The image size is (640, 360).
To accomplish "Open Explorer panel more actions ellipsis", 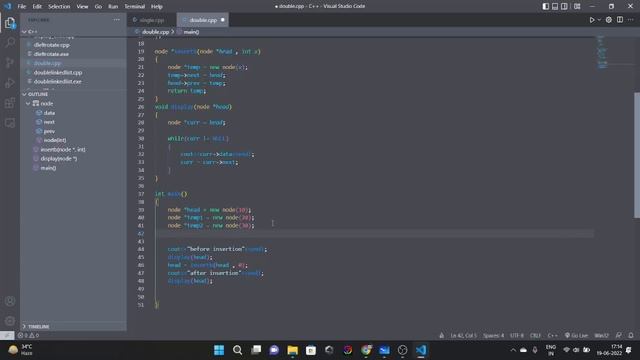I will [x=117, y=20].
